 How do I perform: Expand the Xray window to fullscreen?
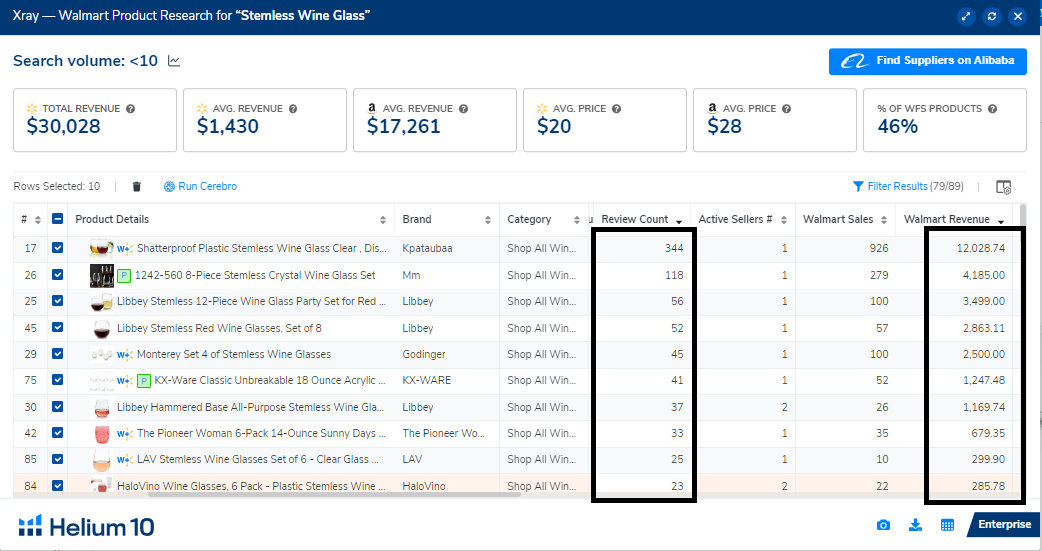coord(966,17)
